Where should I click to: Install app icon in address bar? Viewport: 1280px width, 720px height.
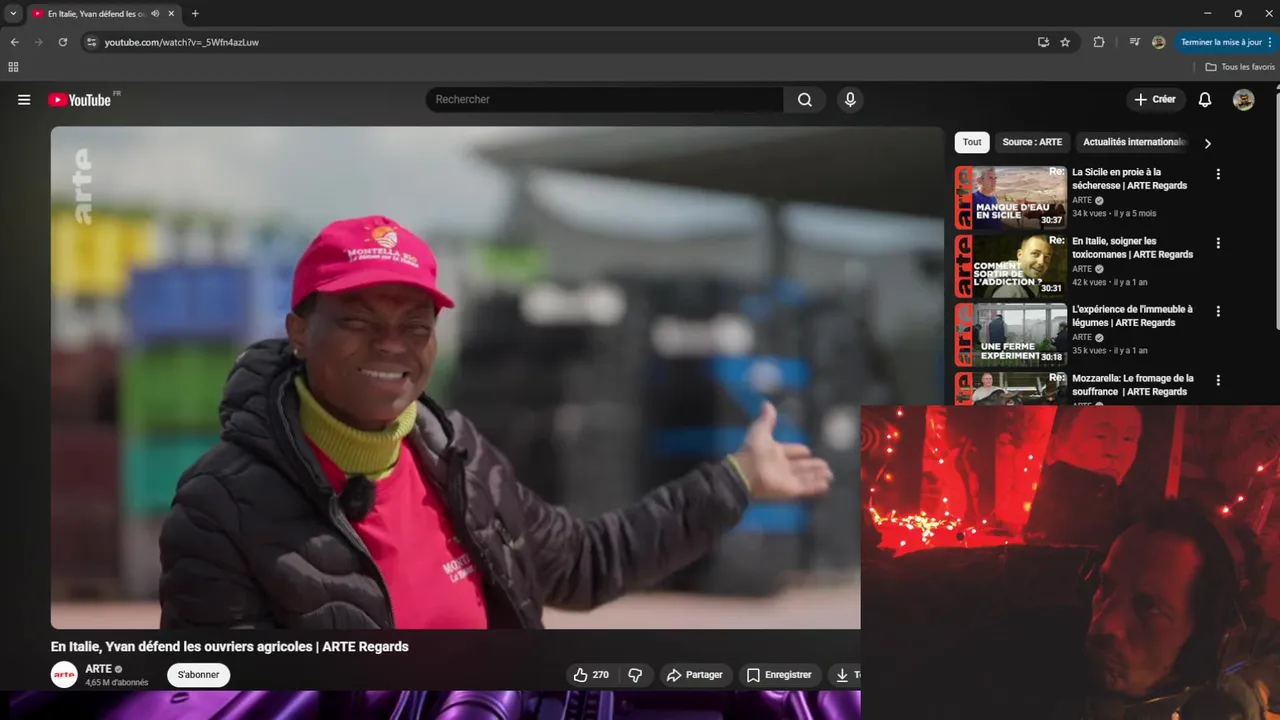(x=1043, y=42)
